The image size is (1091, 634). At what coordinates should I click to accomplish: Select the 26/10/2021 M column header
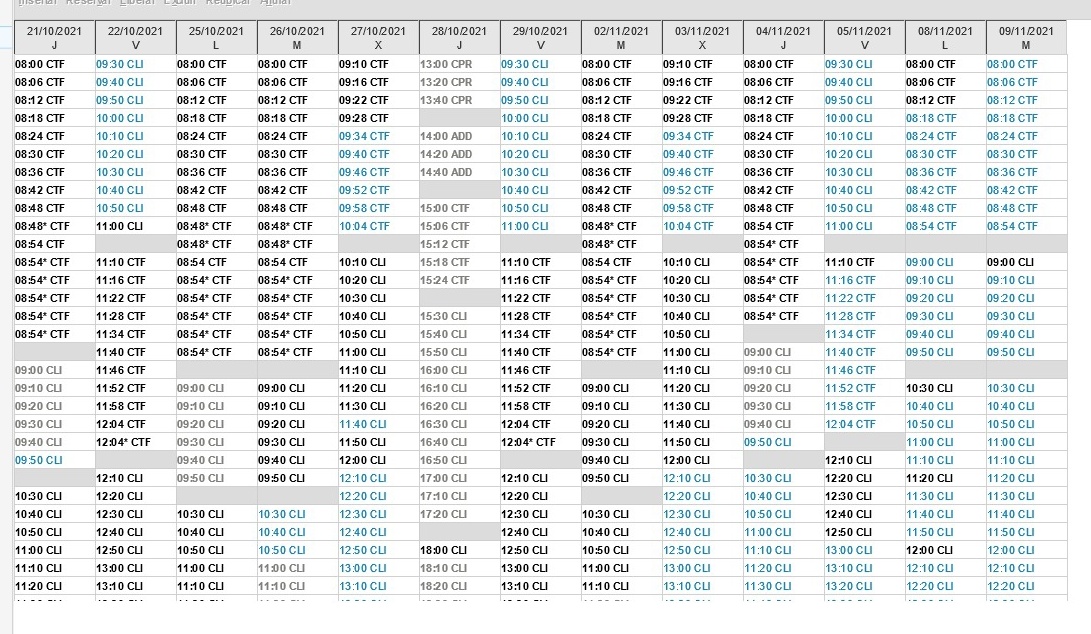tap(297, 38)
